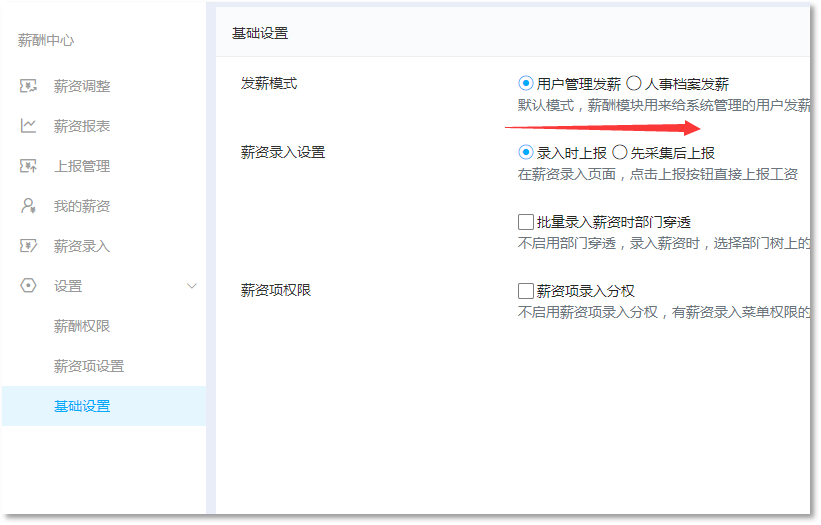Screen dimensions: 821x525
Task: Click the 上报管理 upload icon
Action: 29,166
